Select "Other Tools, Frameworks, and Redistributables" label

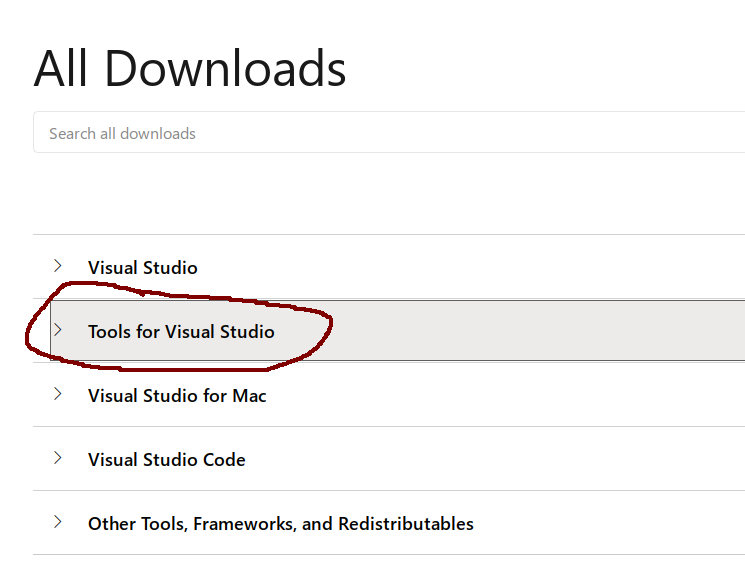(x=281, y=524)
